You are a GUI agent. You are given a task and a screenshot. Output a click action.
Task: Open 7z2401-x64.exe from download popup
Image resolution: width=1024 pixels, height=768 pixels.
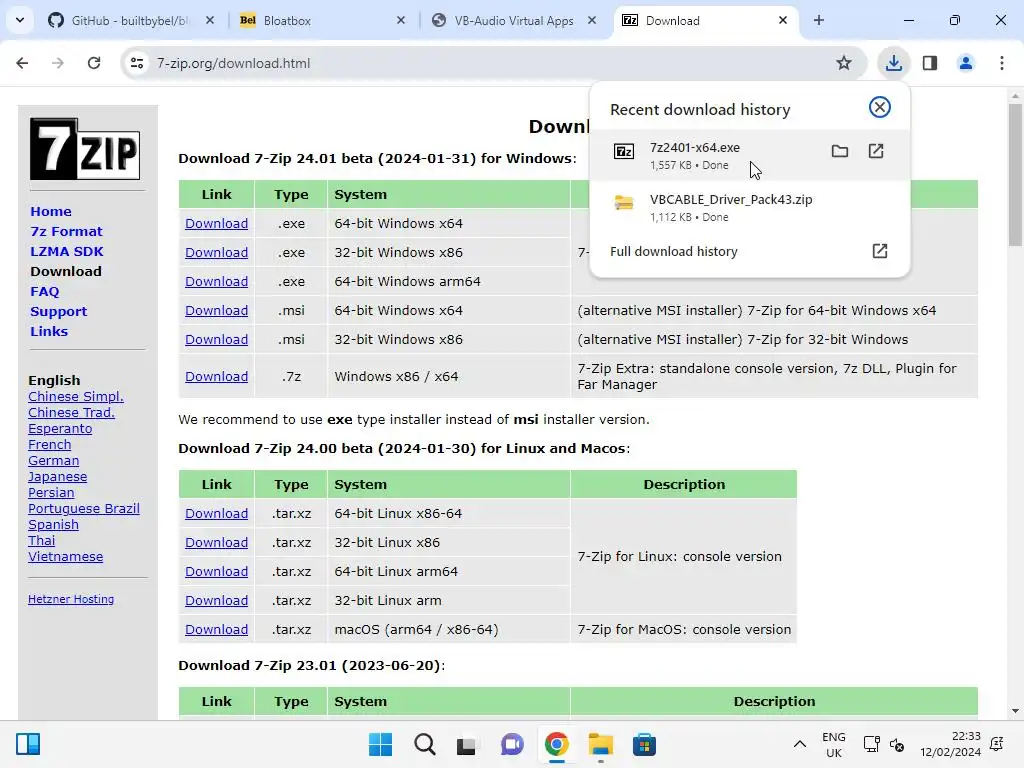click(876, 152)
